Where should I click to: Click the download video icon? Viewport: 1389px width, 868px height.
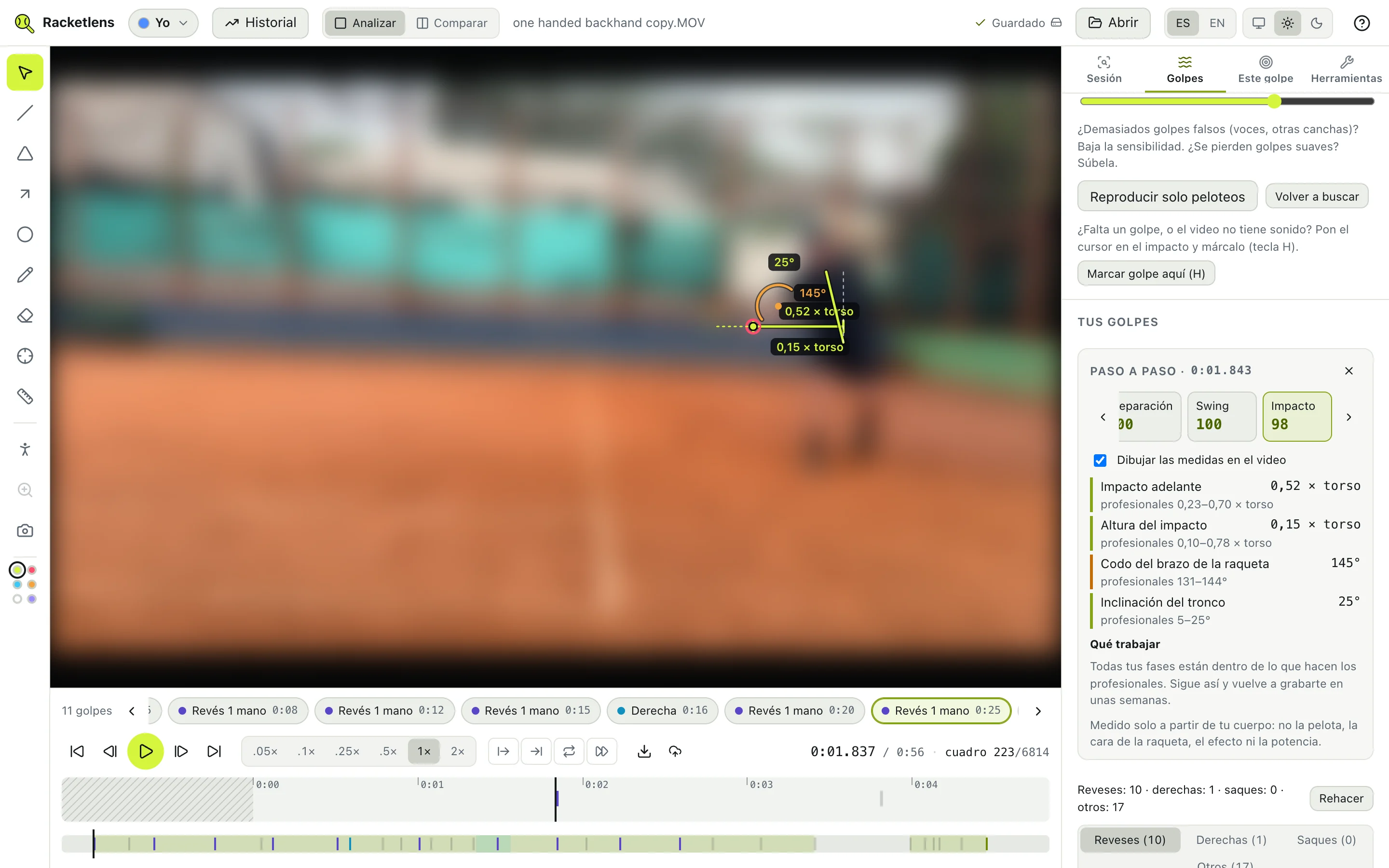pyautogui.click(x=644, y=751)
